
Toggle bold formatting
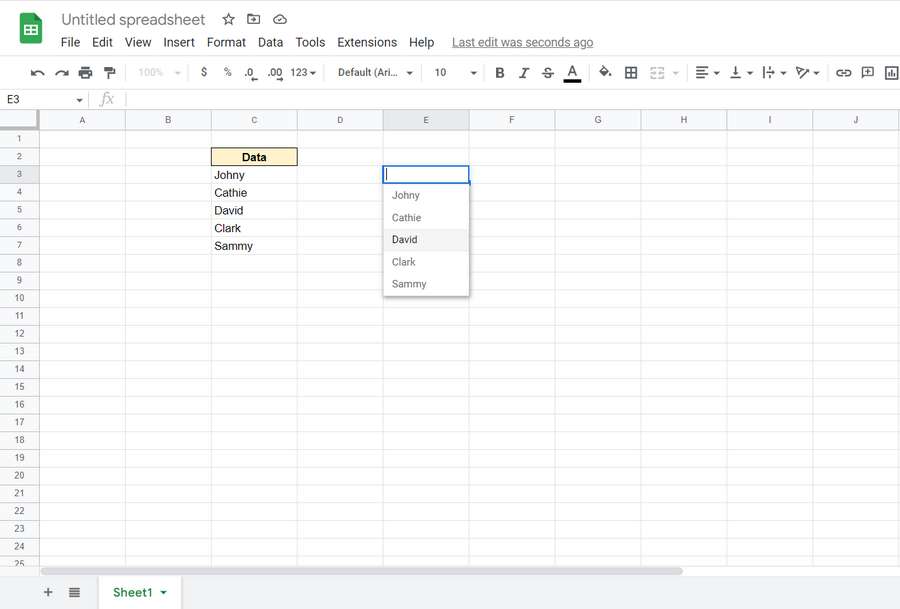tap(500, 73)
